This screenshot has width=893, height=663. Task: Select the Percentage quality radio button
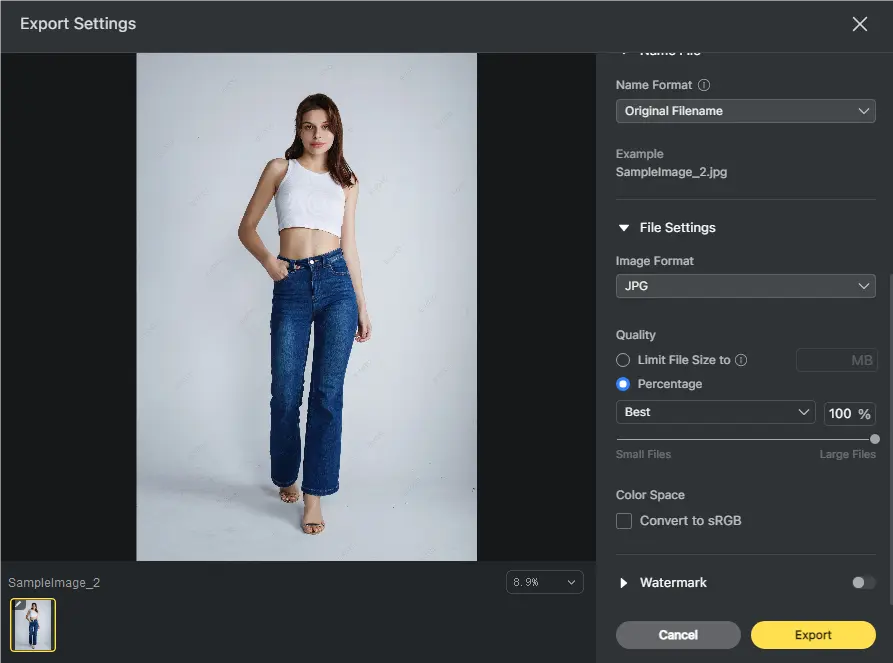click(x=623, y=384)
